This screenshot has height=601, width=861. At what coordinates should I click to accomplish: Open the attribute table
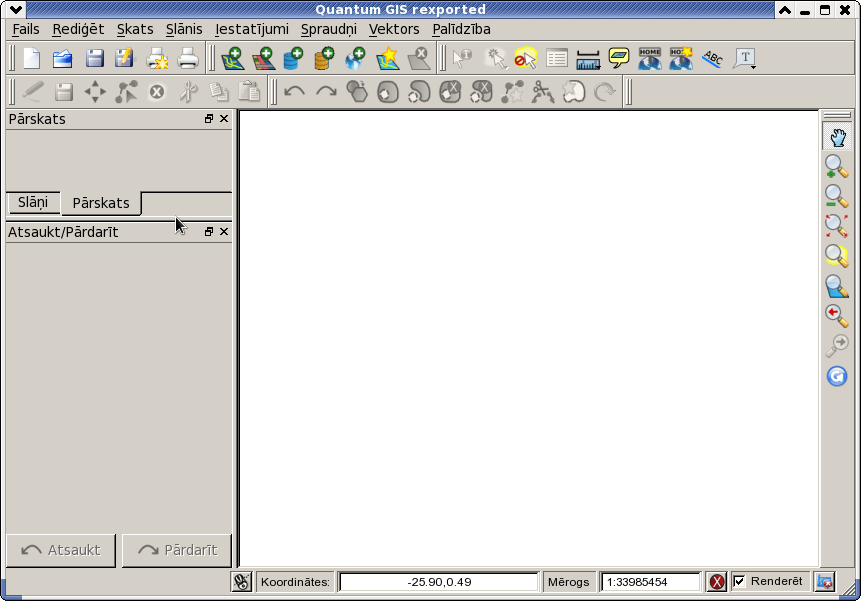point(557,58)
